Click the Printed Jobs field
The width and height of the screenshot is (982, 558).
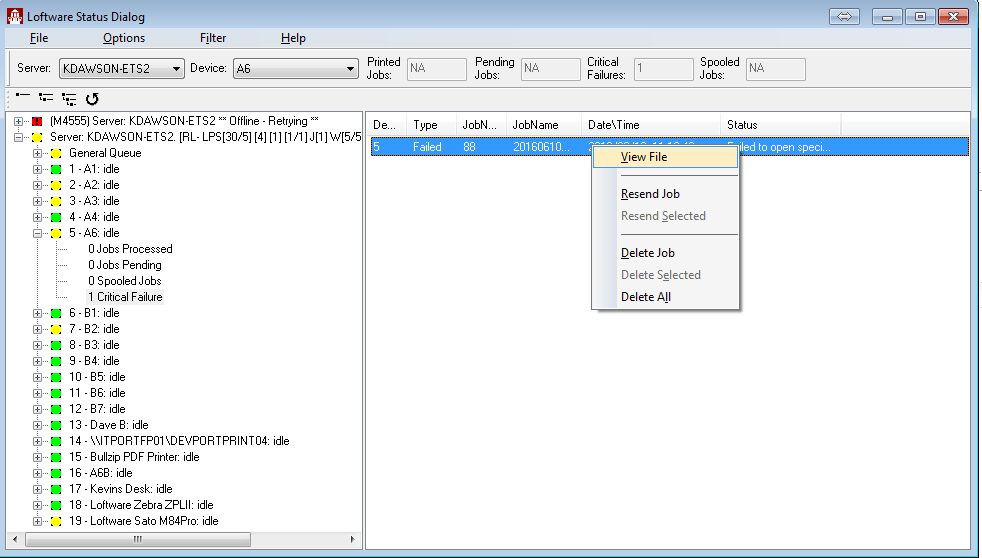coord(437,69)
